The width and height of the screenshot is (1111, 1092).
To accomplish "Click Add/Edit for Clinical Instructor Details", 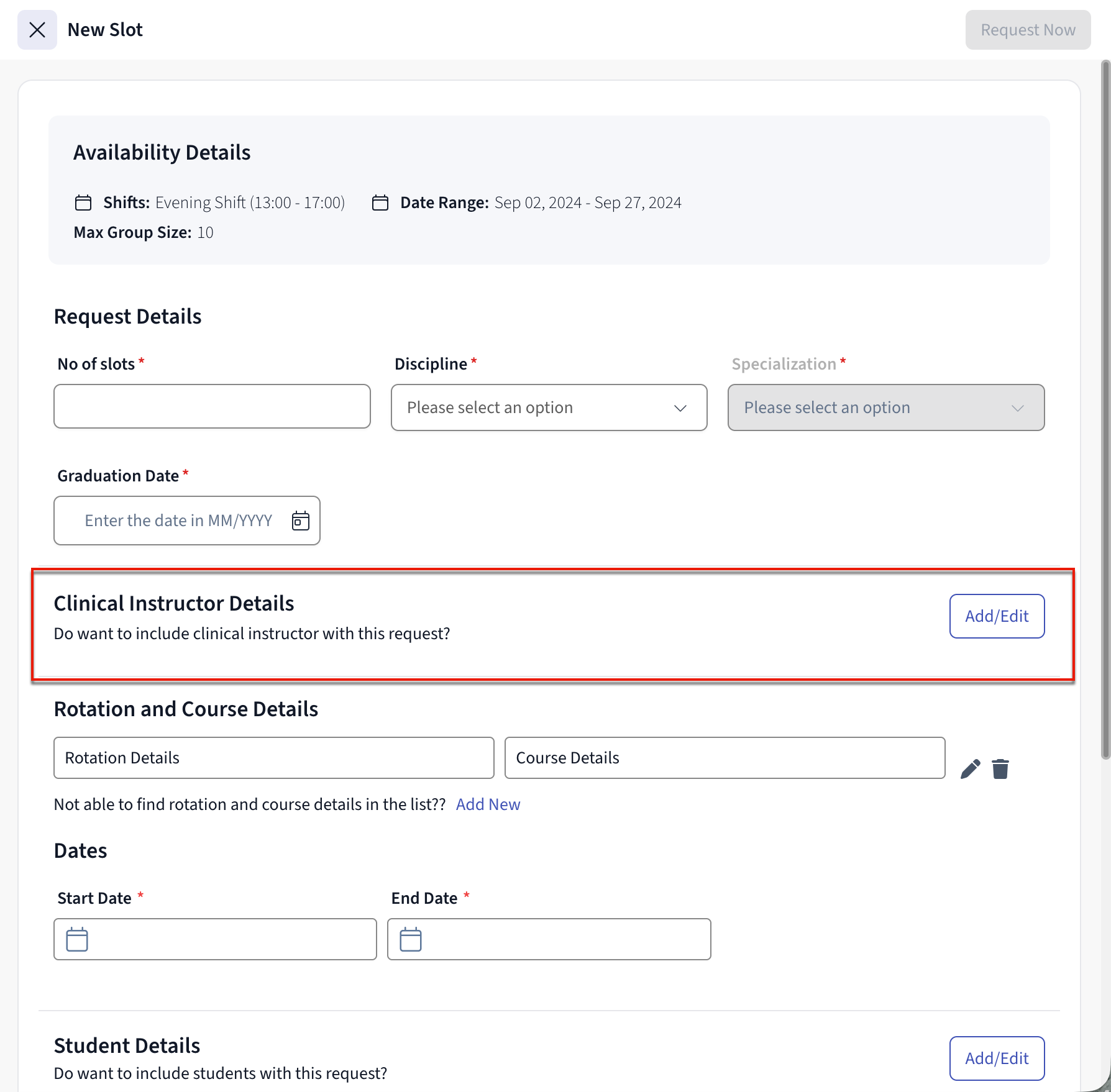I will pyautogui.click(x=996, y=616).
